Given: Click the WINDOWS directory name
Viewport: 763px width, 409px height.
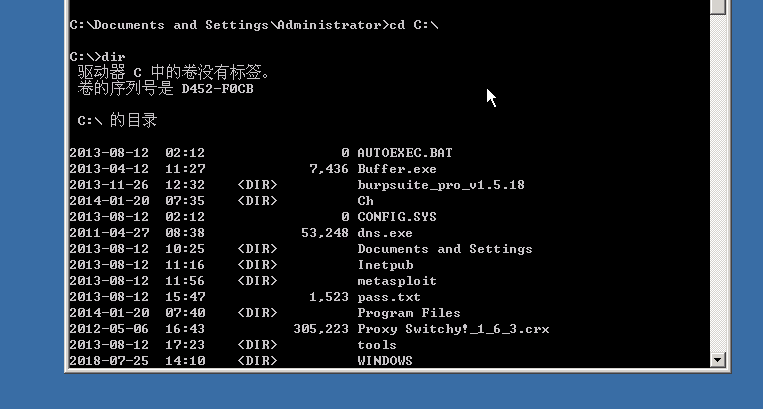Looking at the screenshot, I should pos(385,361).
